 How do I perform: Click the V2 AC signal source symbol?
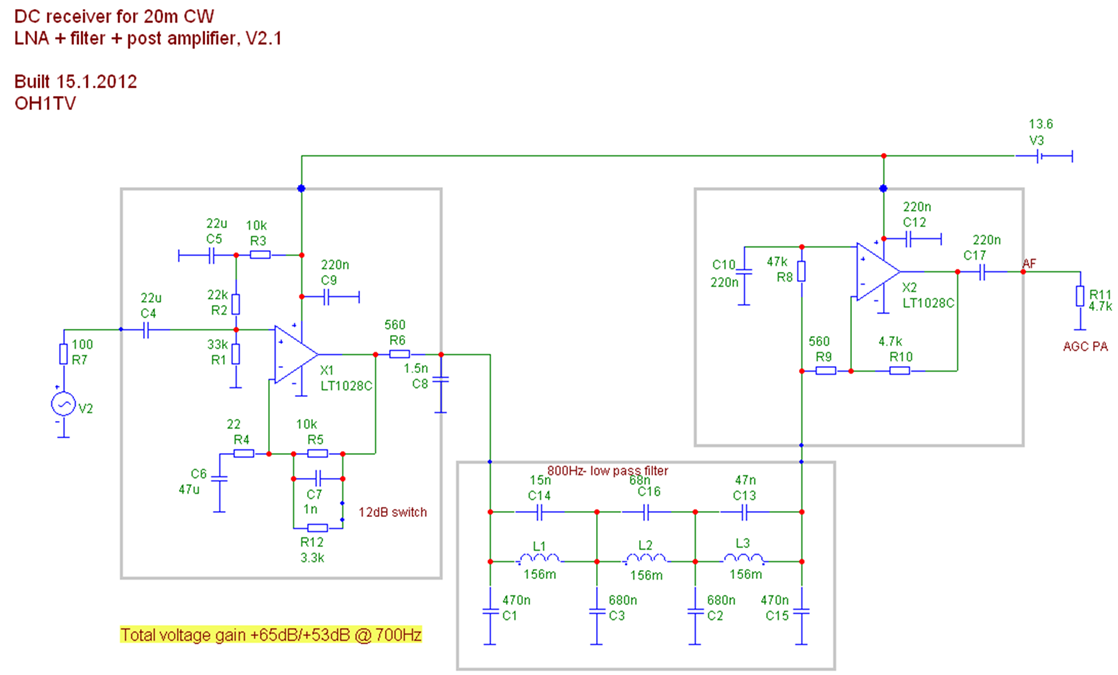click(62, 404)
